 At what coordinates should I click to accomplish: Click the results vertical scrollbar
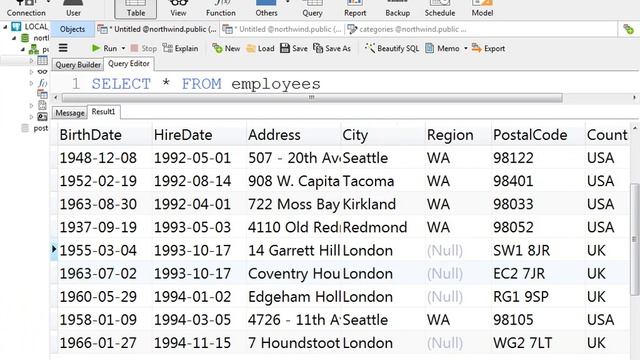coord(634,239)
